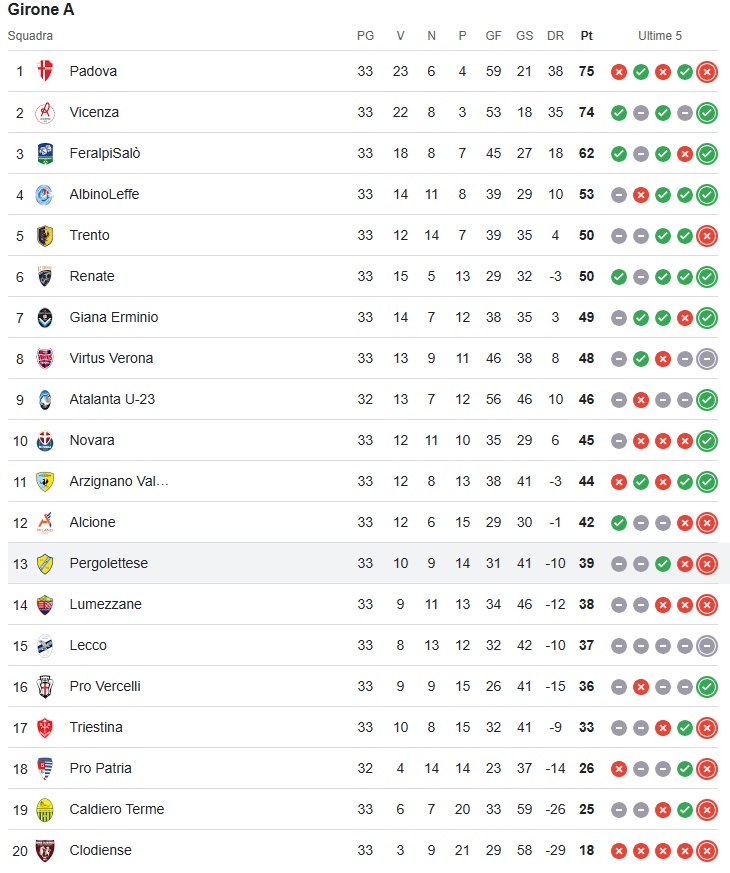Click the Girone A group heading
Viewport: 730px width, 873px height.
tap(41, 10)
